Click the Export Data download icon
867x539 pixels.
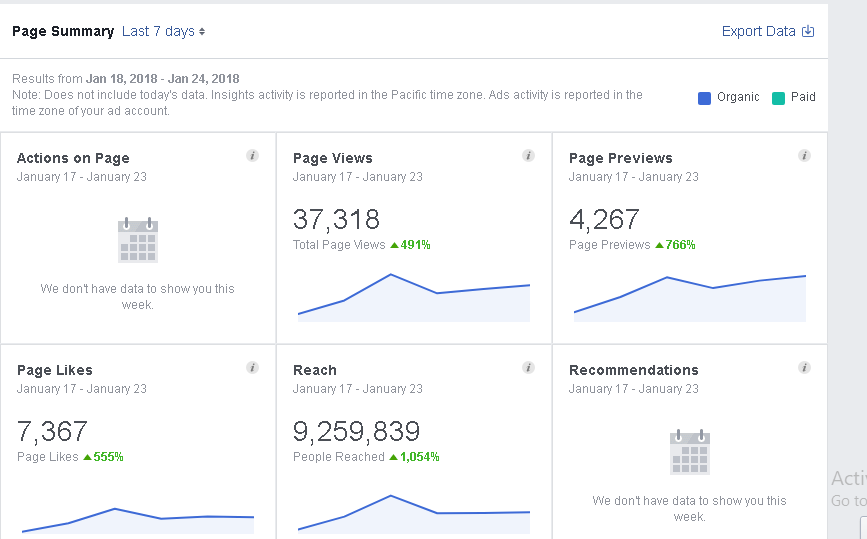[808, 31]
